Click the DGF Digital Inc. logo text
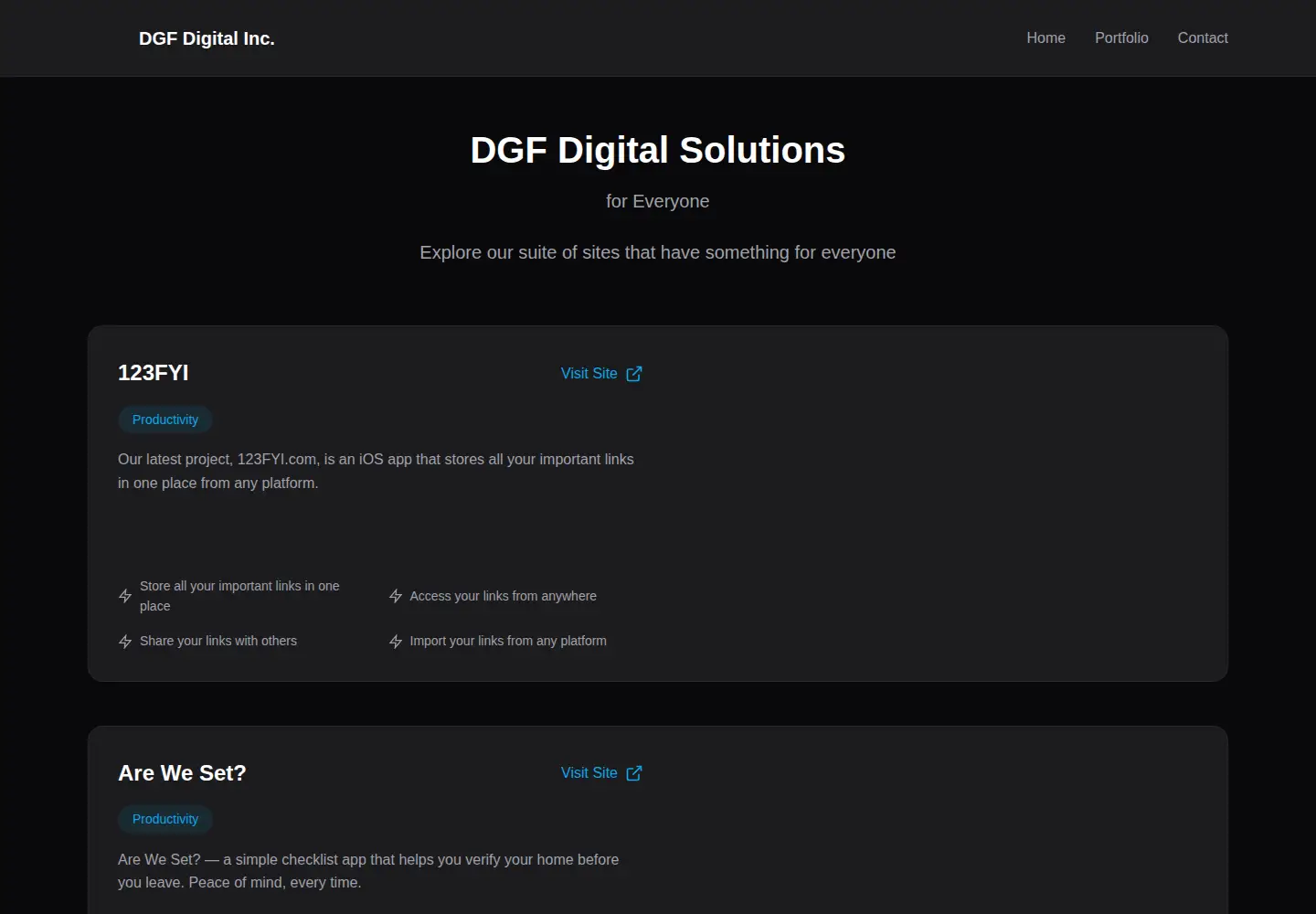This screenshot has height=914, width=1316. [207, 38]
